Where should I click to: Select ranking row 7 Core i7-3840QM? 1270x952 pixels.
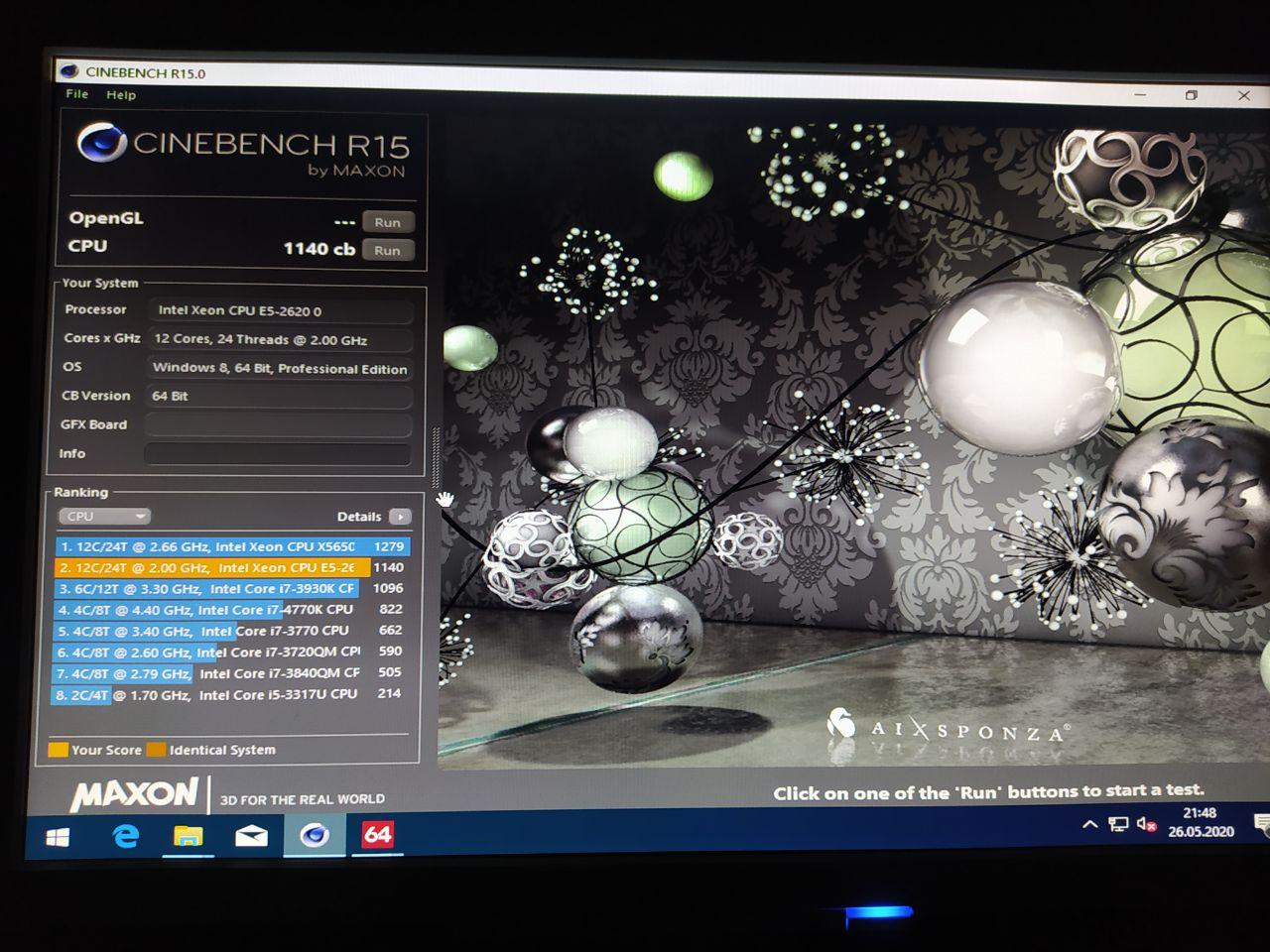click(229, 673)
